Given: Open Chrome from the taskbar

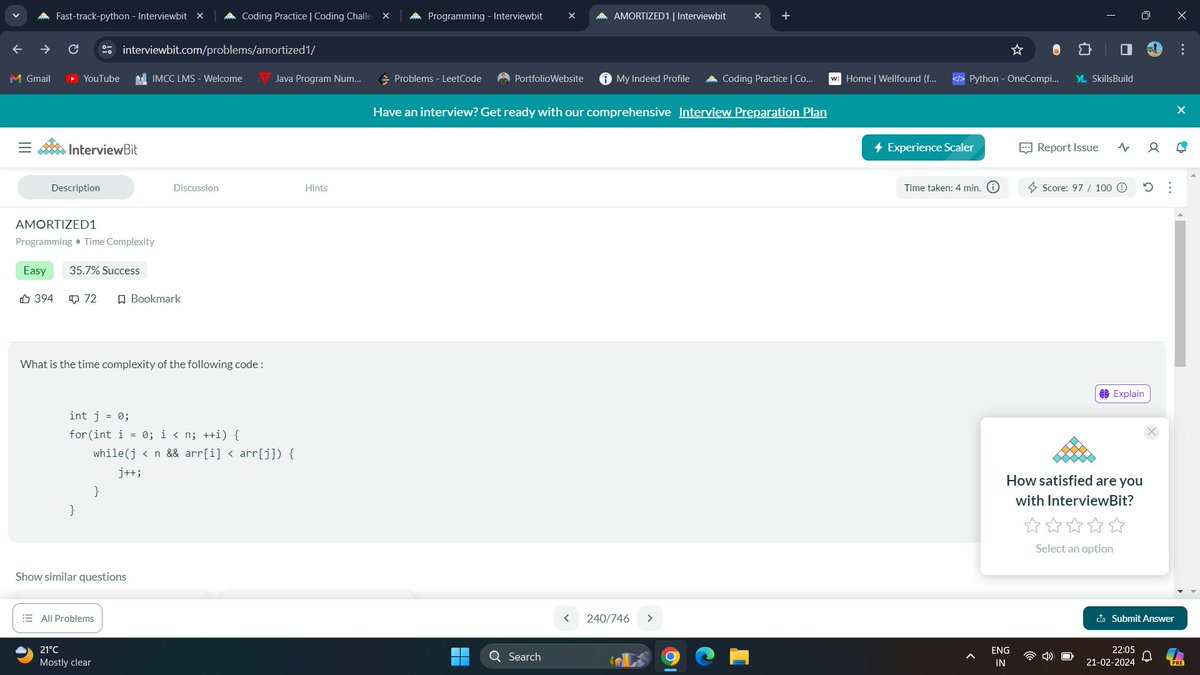Looking at the screenshot, I should pyautogui.click(x=670, y=656).
